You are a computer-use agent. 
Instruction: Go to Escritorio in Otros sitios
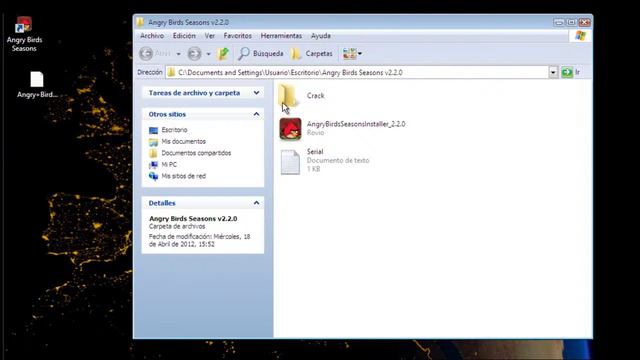[x=174, y=130]
